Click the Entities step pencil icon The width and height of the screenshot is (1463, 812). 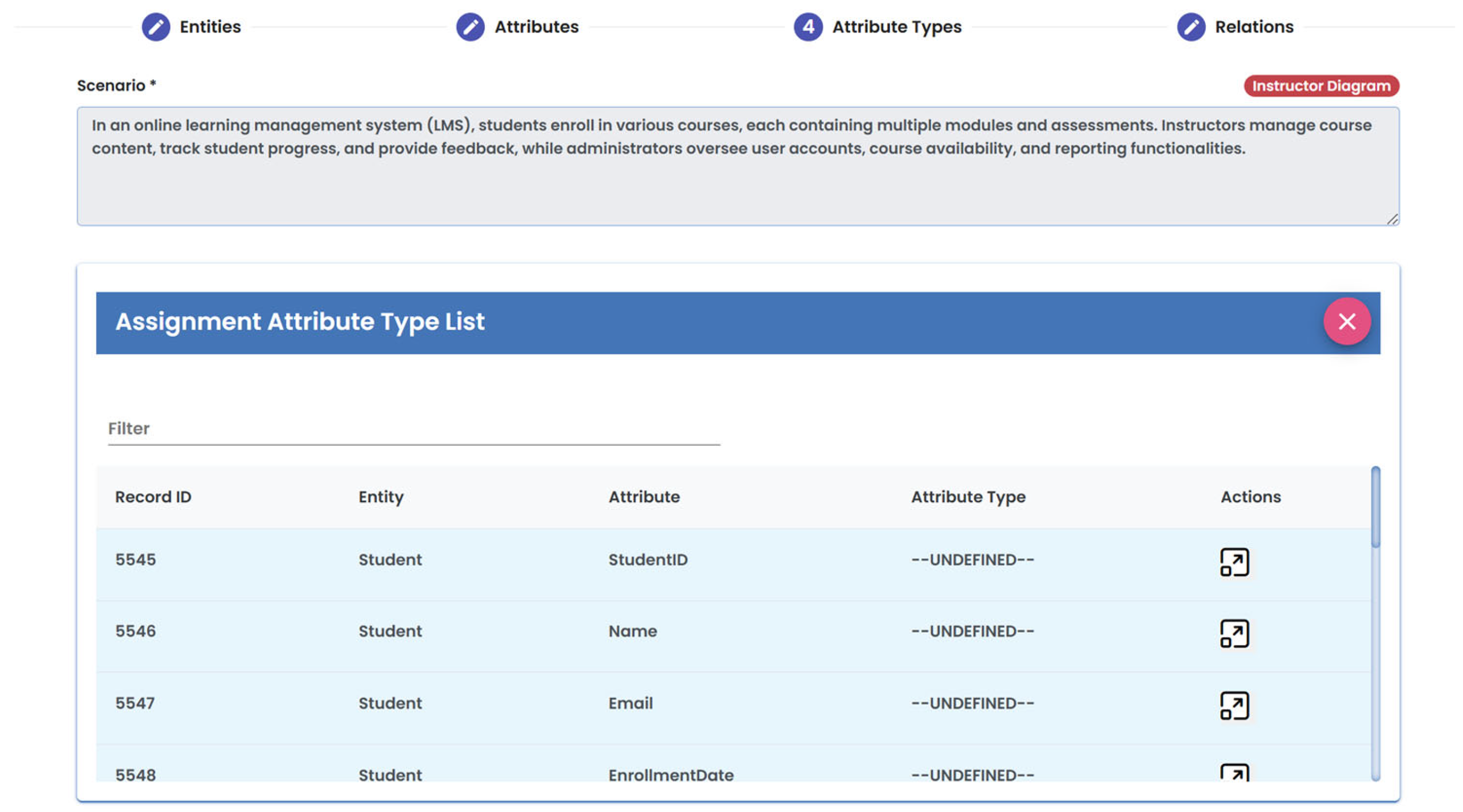tap(156, 27)
